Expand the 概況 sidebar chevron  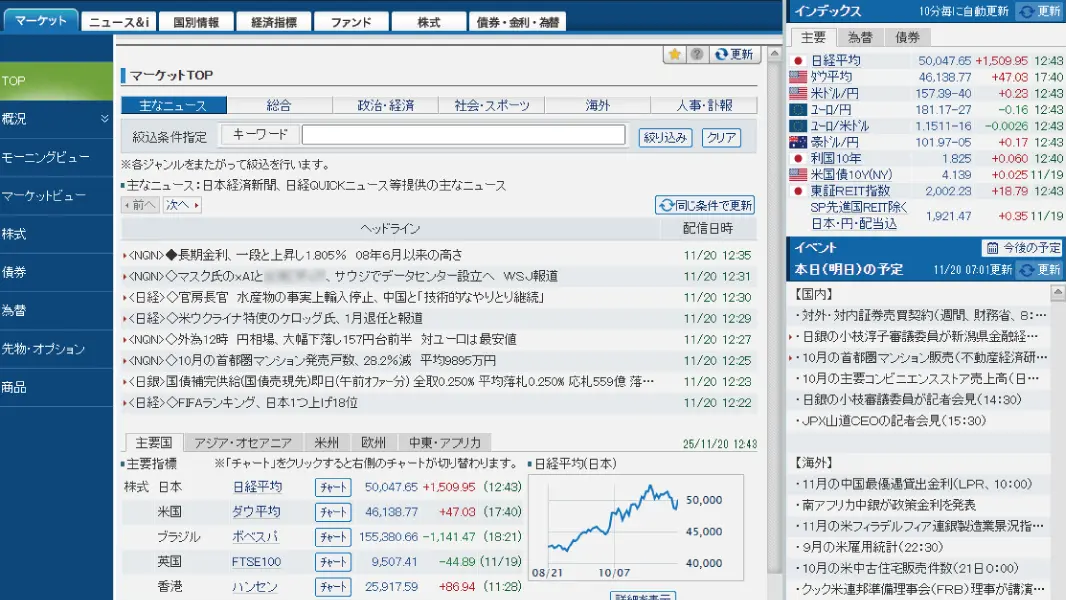coord(104,119)
